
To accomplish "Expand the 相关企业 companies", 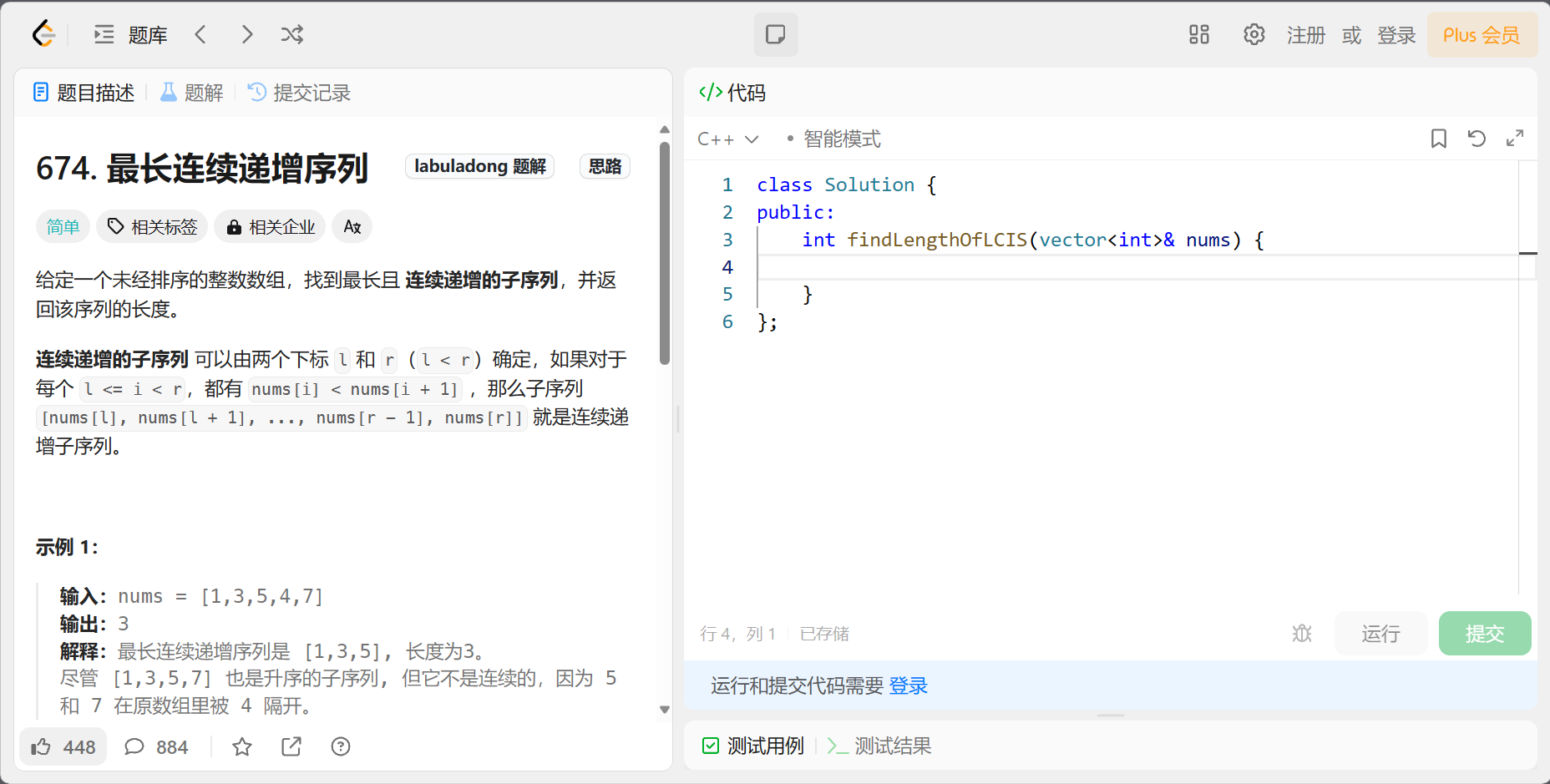I will (270, 227).
